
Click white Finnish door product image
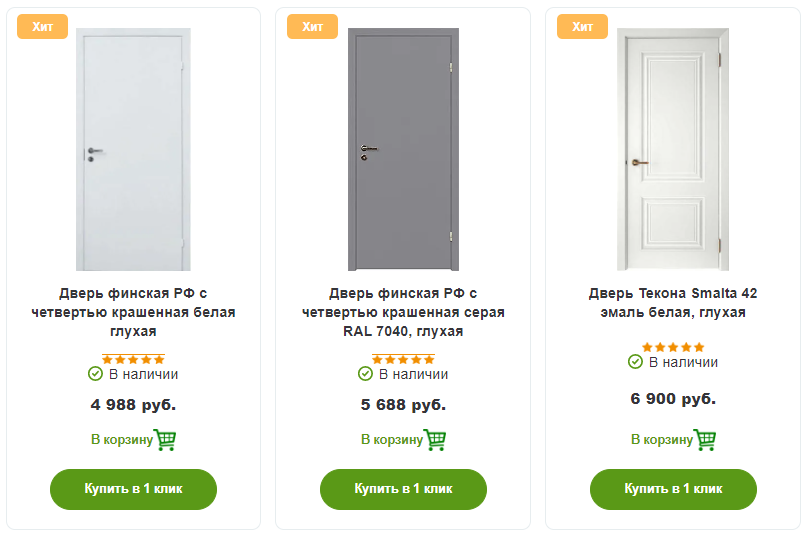(x=133, y=150)
